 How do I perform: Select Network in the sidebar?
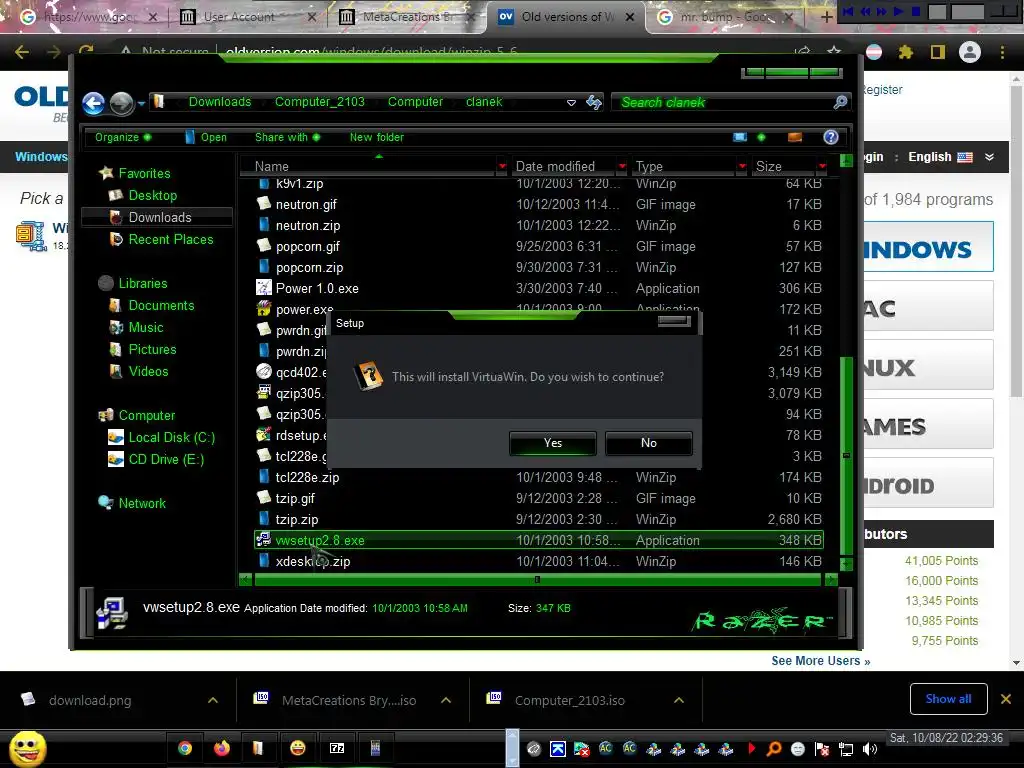click(142, 504)
